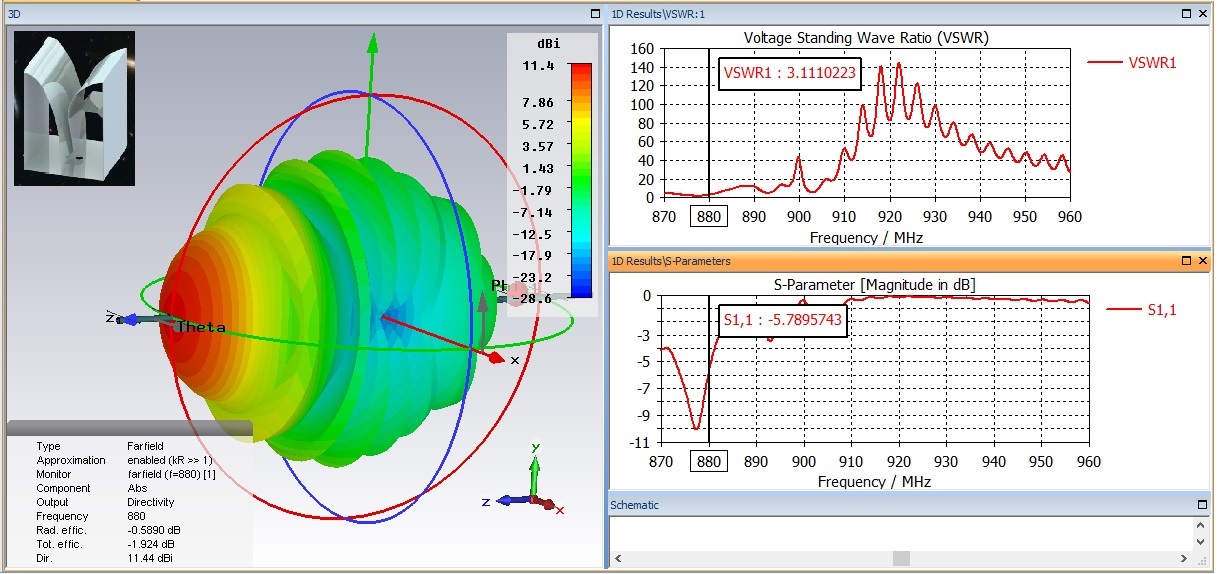The height and width of the screenshot is (574, 1217).
Task: Click the Schematic scrollbar up arrow
Action: pos(1202,524)
